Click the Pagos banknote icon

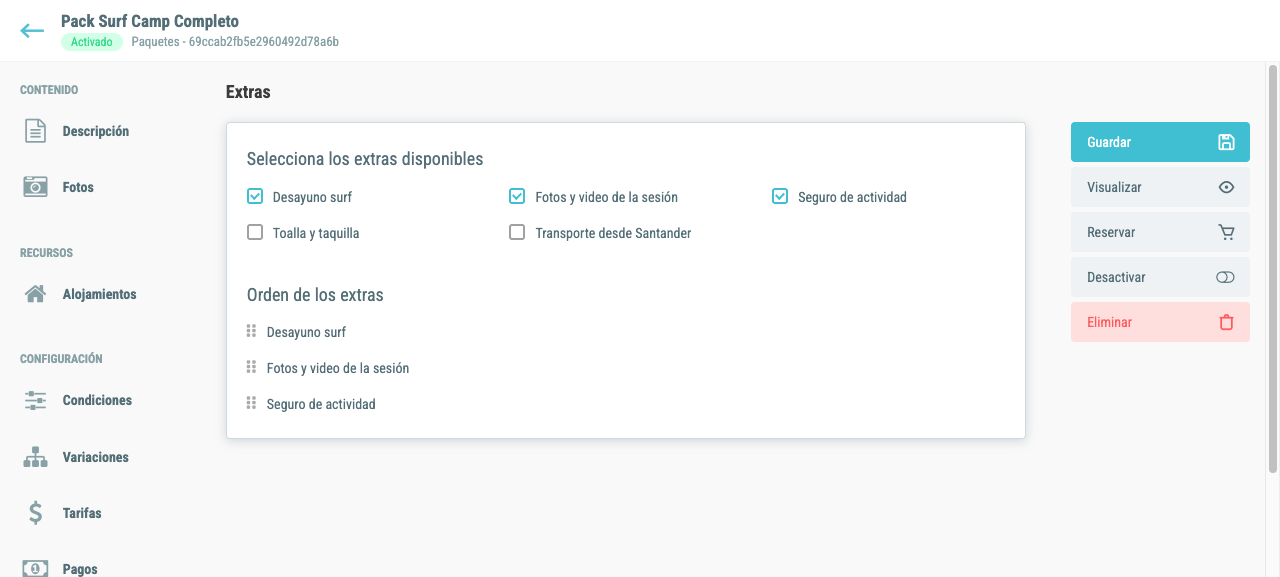click(x=35, y=568)
